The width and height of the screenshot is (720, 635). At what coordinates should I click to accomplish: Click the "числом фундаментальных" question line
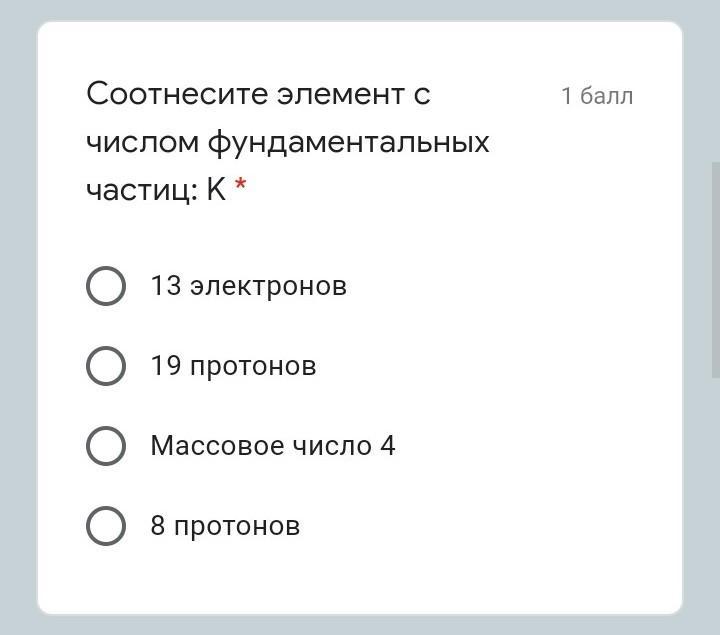click(x=288, y=142)
